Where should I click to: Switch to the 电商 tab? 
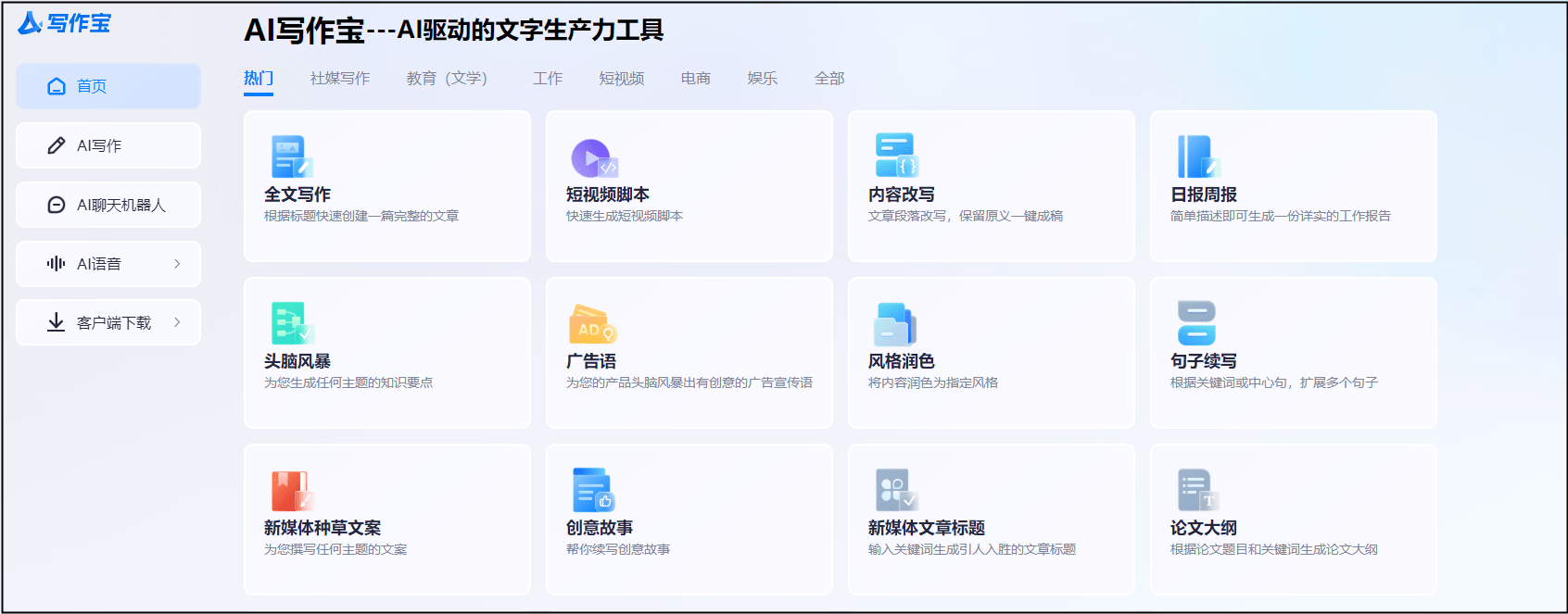696,79
